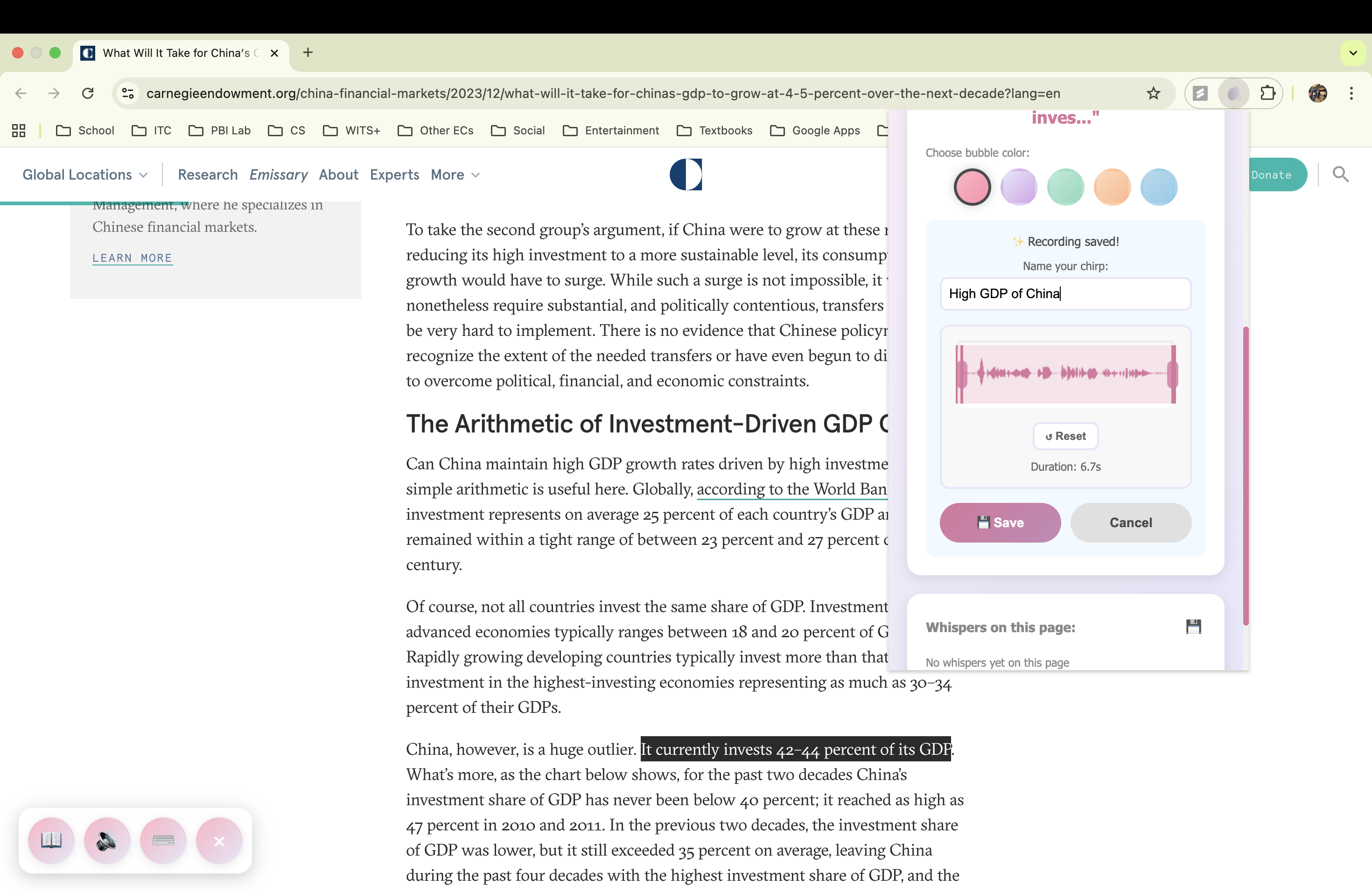
Task: Click the speaker icon in floating toolbar
Action: pos(107,840)
